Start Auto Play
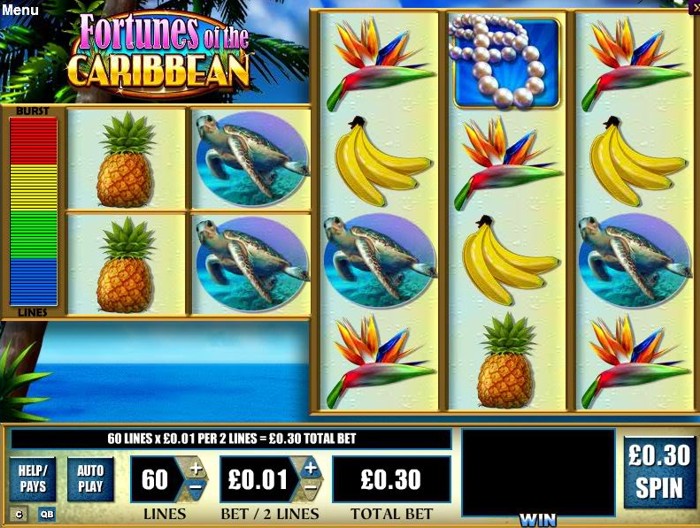 point(90,479)
